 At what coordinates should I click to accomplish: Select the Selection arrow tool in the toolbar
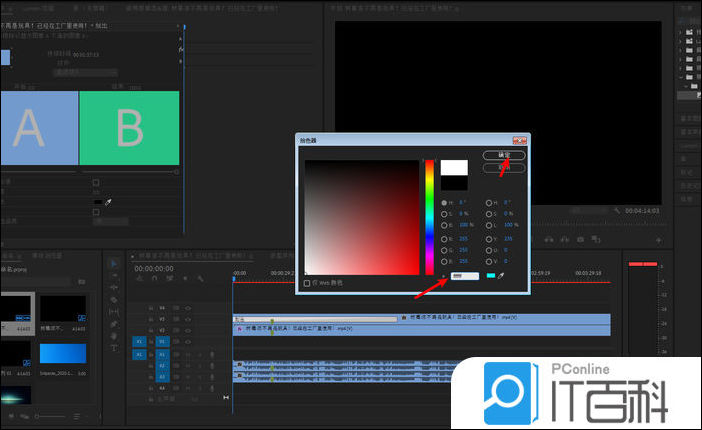pyautogui.click(x=114, y=264)
